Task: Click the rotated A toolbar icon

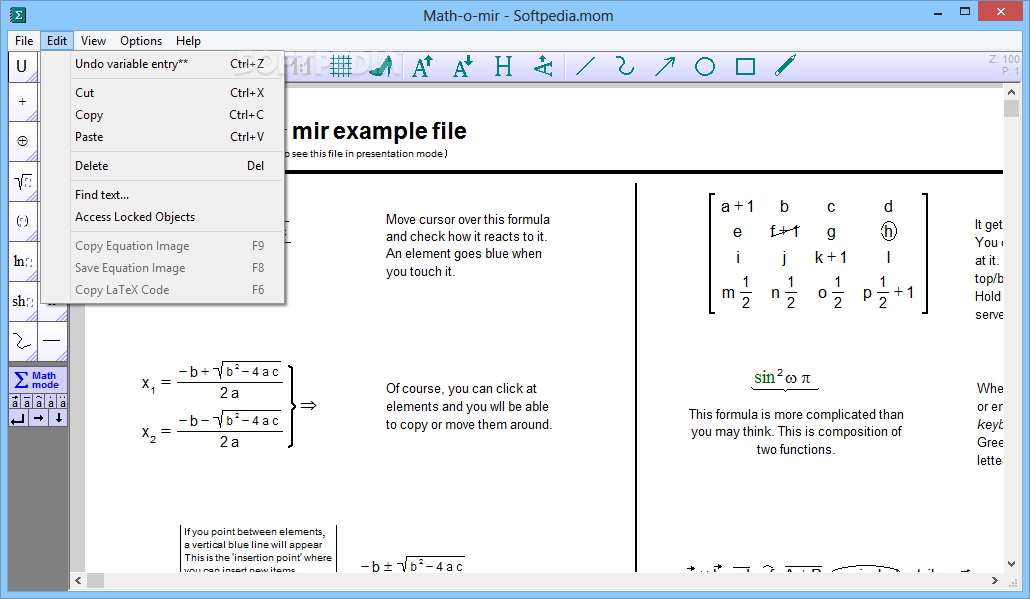Action: (x=543, y=66)
